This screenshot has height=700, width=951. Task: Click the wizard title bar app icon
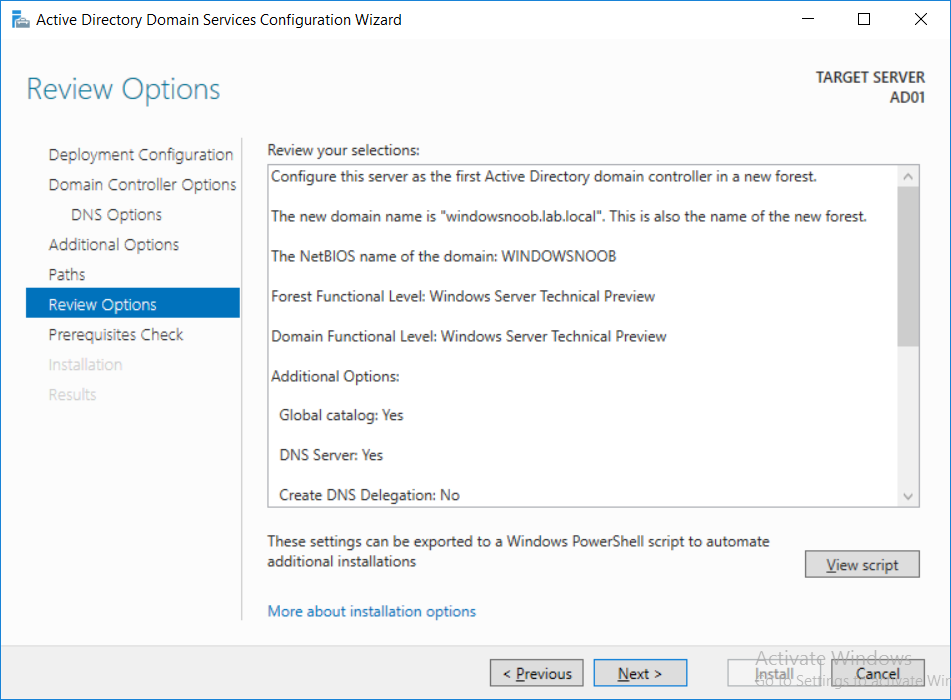point(20,19)
